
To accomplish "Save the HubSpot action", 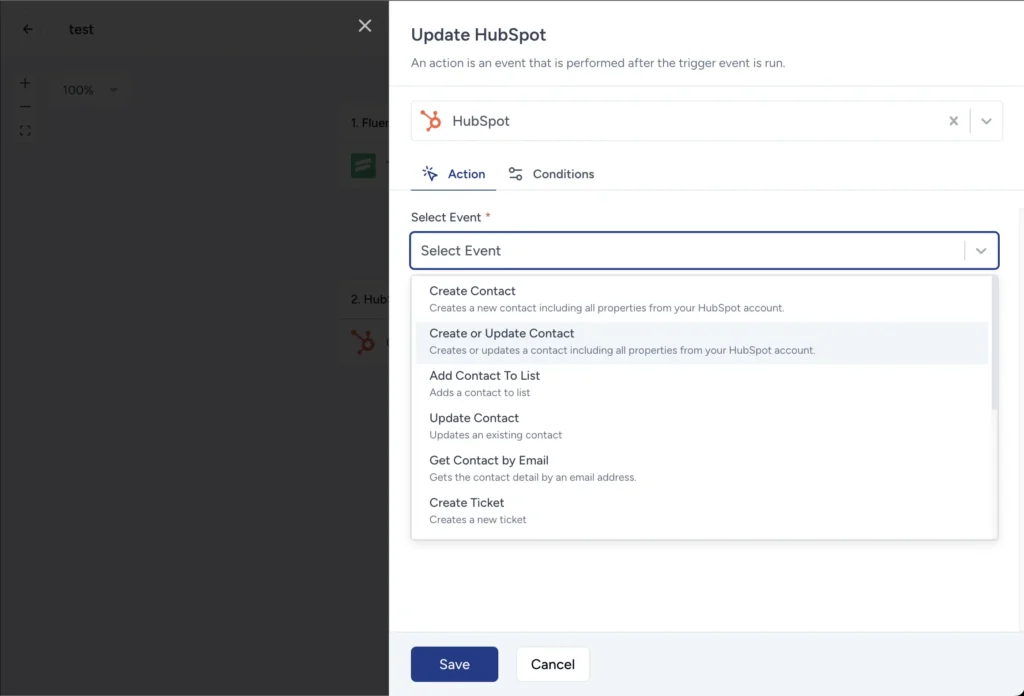I will (455, 664).
